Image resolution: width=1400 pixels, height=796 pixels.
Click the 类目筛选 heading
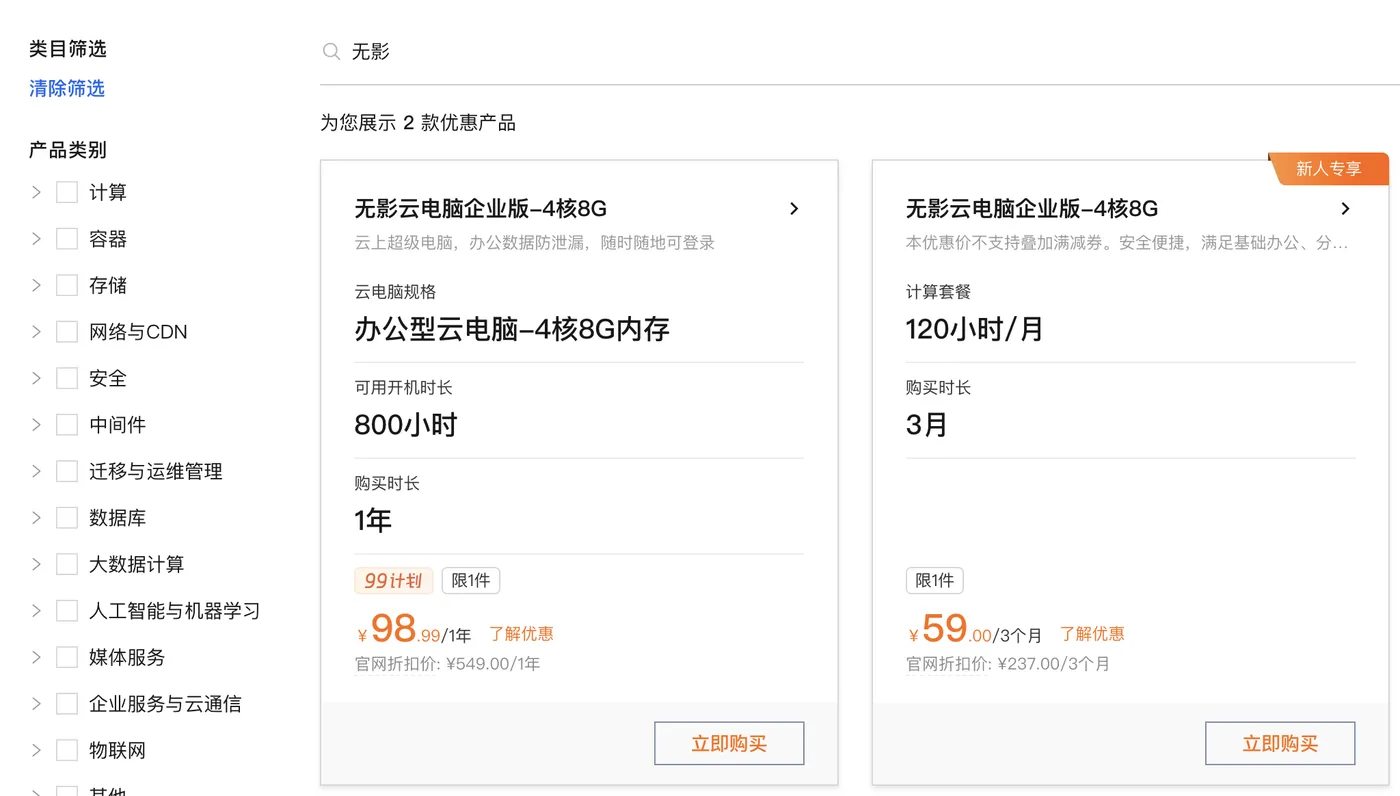coord(67,48)
